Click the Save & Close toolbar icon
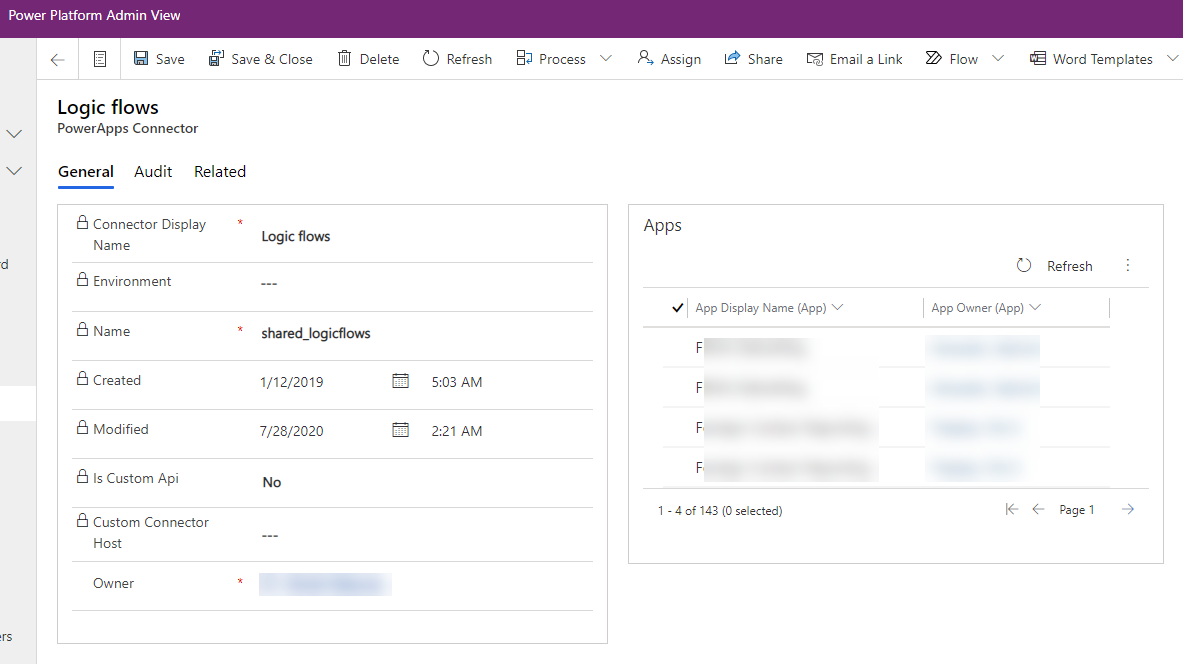Image resolution: width=1183 pixels, height=664 pixels. point(215,58)
